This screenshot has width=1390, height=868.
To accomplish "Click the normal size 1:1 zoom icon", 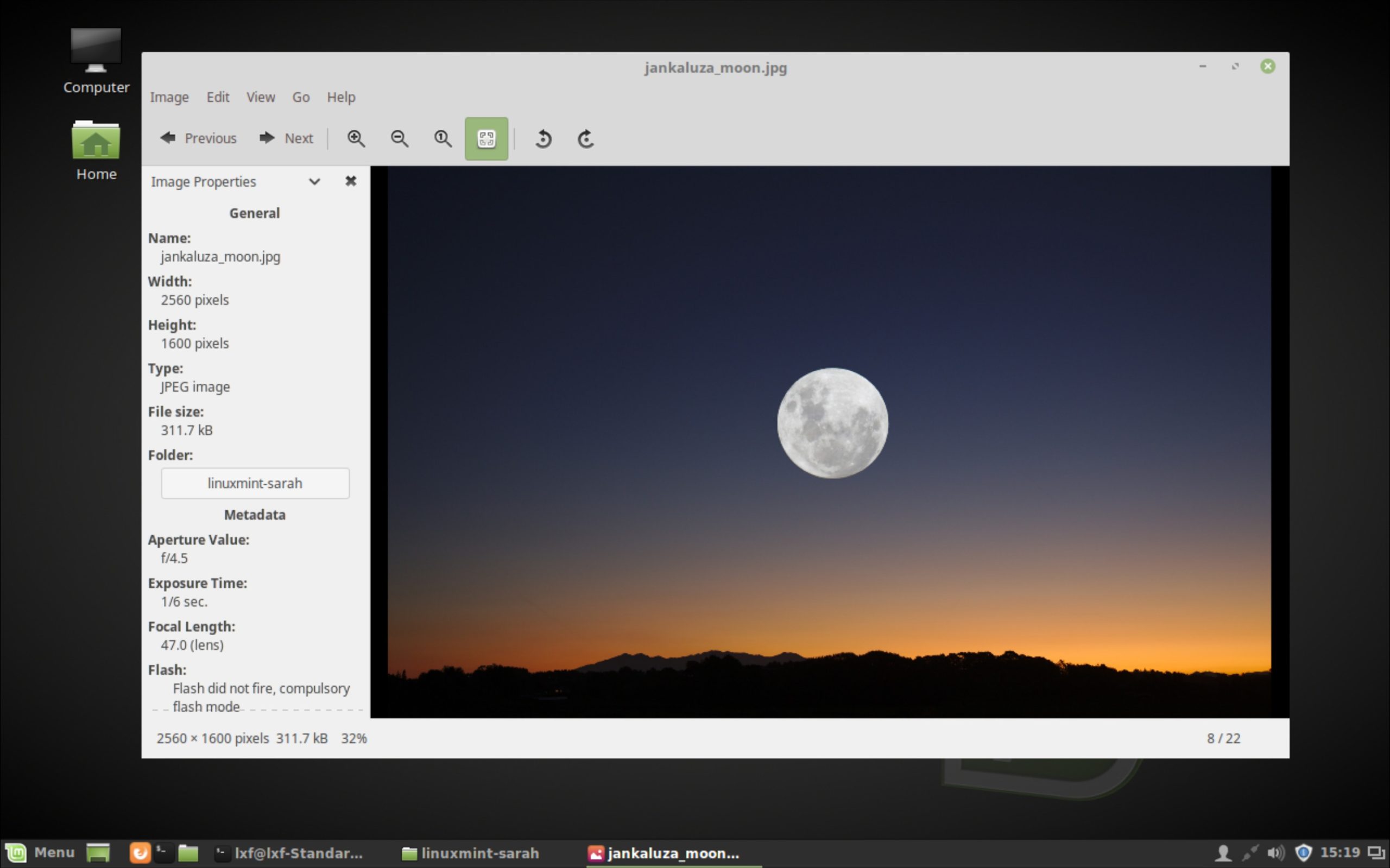I will click(443, 138).
